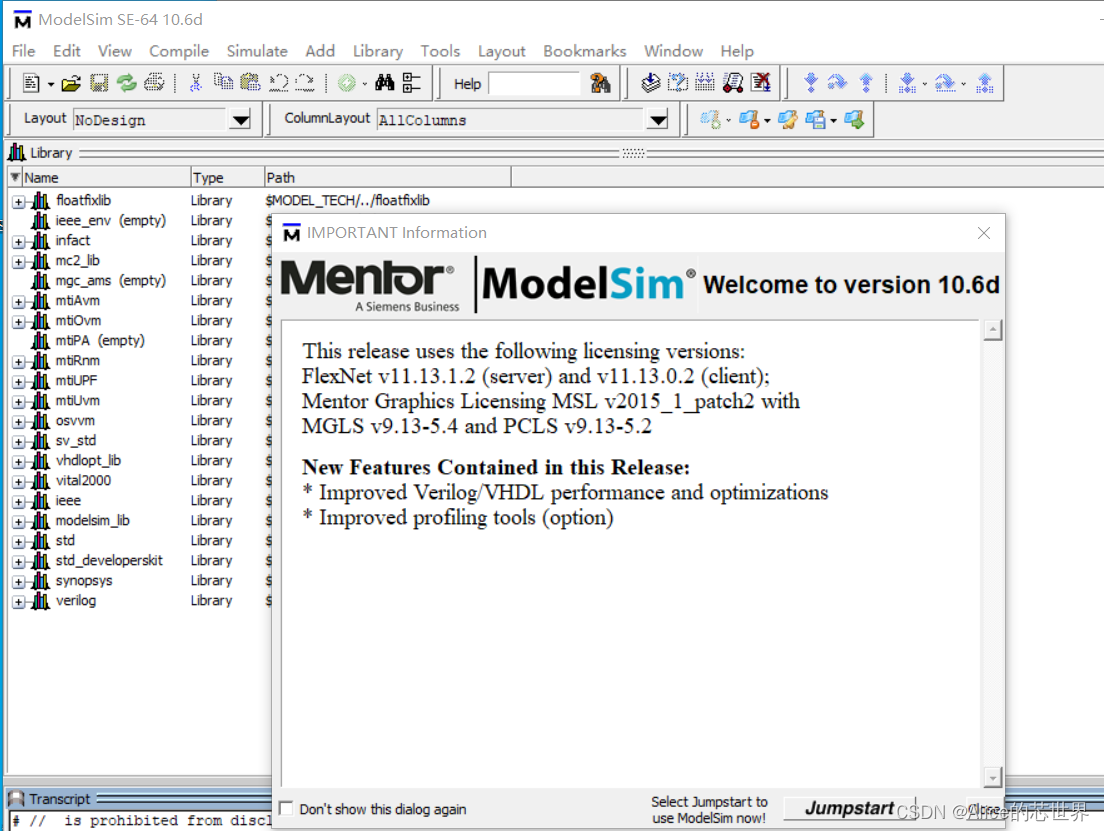Viewport: 1104px width, 831px height.
Task: Select the vital2000 library row
Action: [x=83, y=480]
